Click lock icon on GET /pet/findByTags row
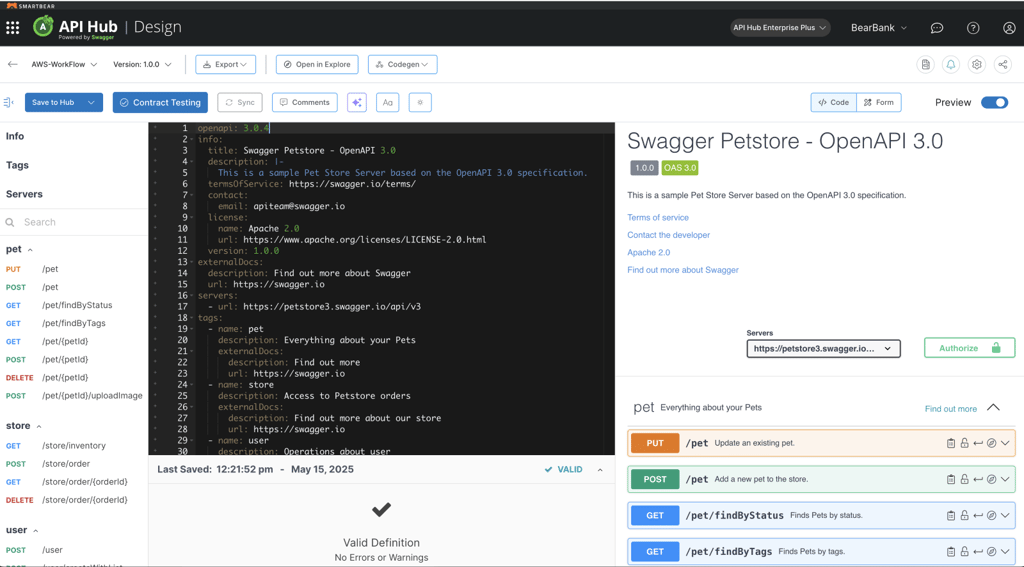 964,552
